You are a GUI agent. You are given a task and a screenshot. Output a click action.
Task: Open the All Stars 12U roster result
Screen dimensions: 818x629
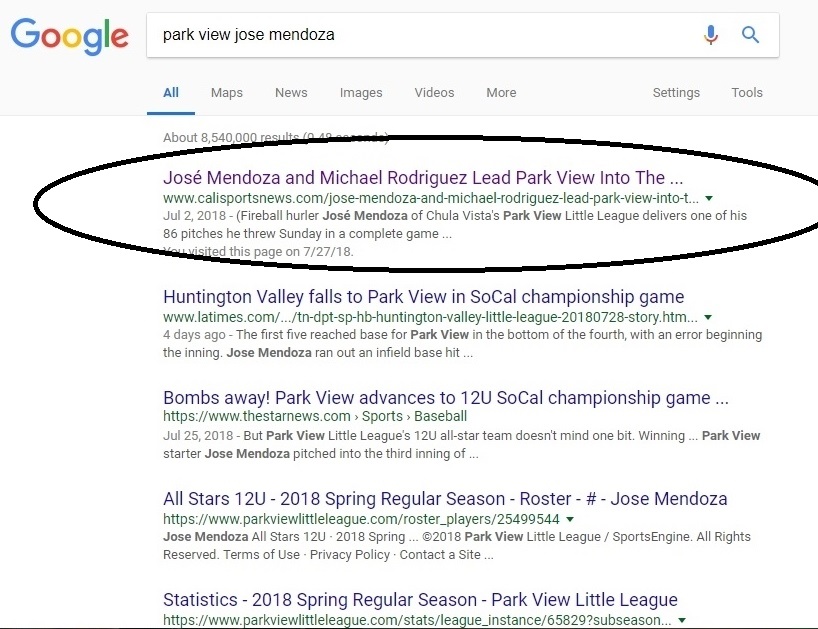[x=445, y=499]
